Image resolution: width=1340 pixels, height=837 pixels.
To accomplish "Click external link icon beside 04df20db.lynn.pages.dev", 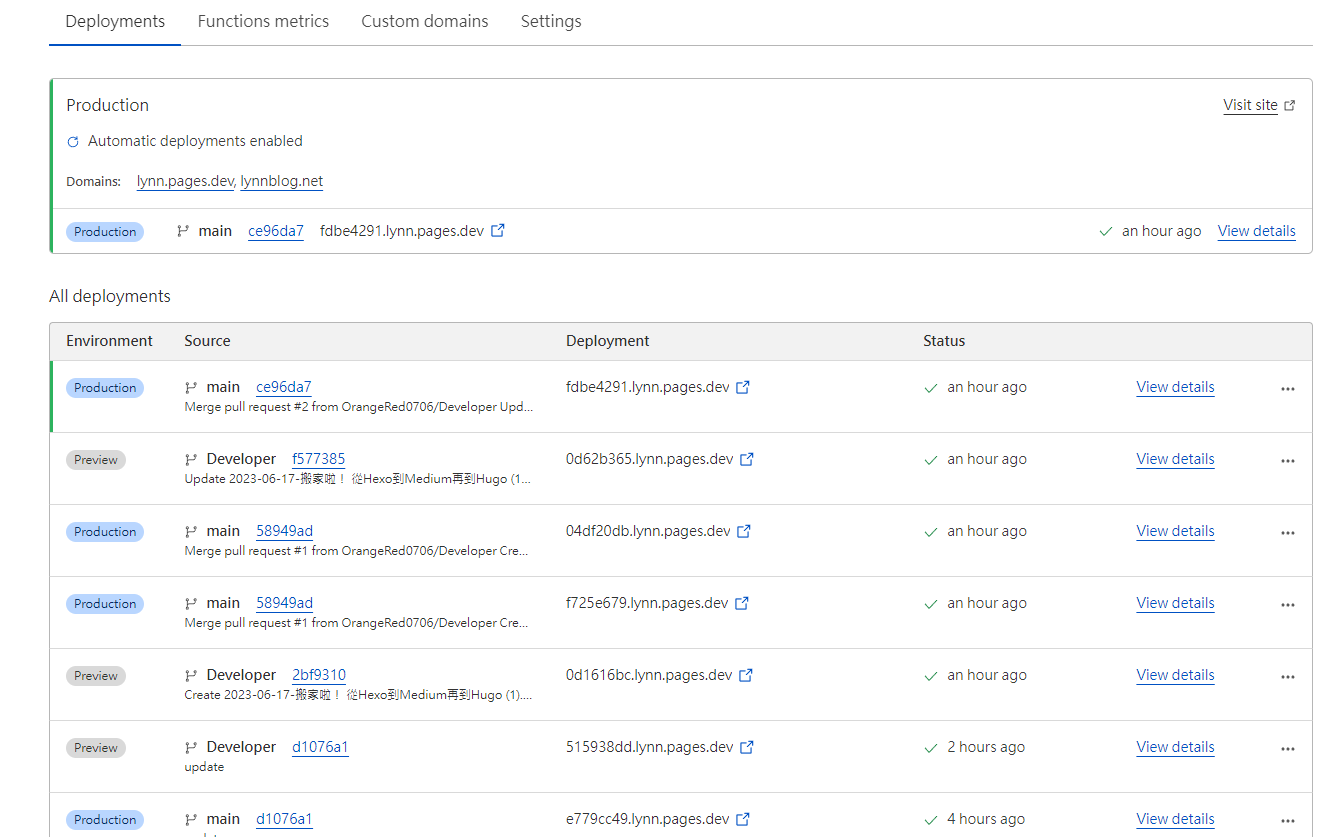I will [744, 532].
